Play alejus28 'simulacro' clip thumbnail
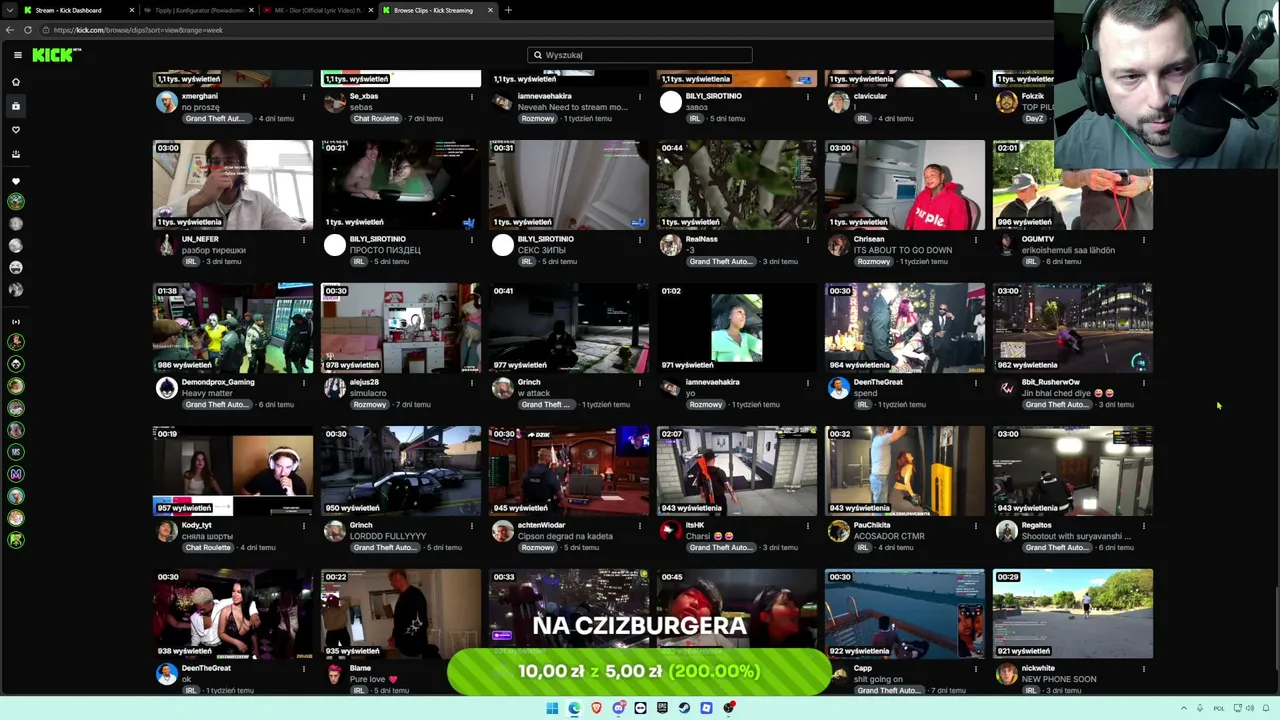 [401, 328]
